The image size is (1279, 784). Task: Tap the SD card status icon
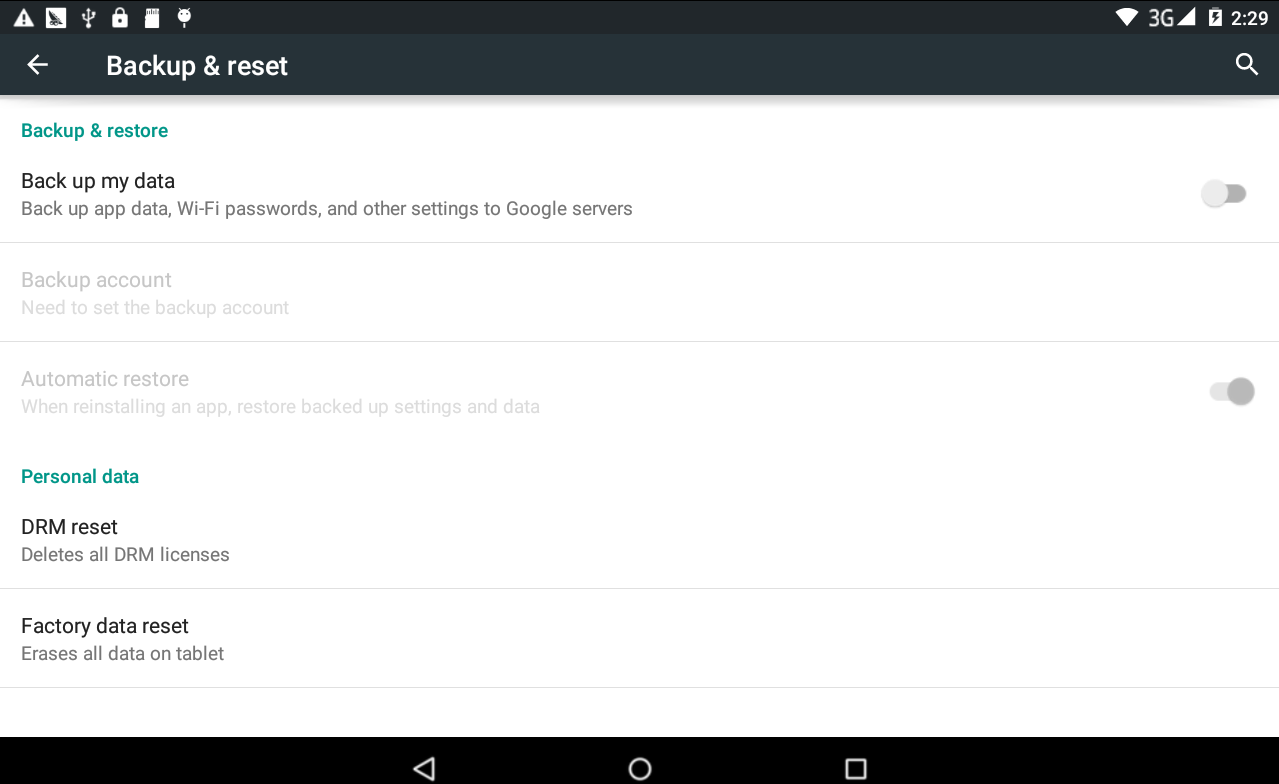(152, 17)
